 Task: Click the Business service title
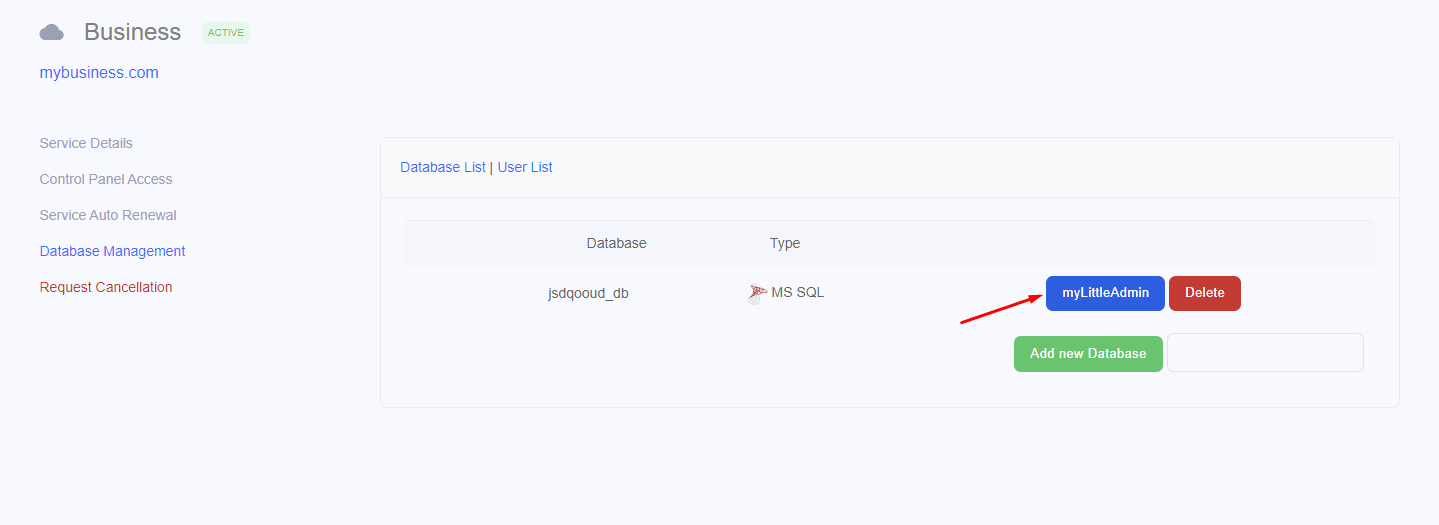pos(133,32)
